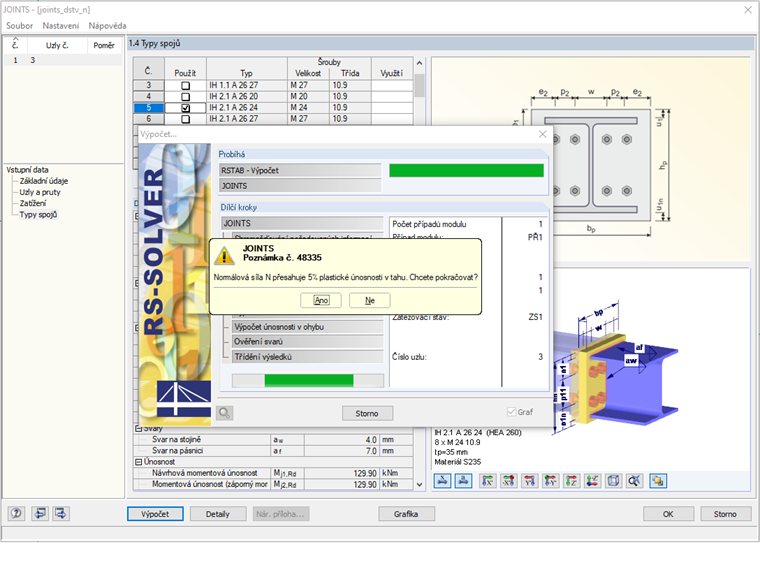Select Zatížení in the tree
This screenshot has width=760, height=570.
click(33, 203)
